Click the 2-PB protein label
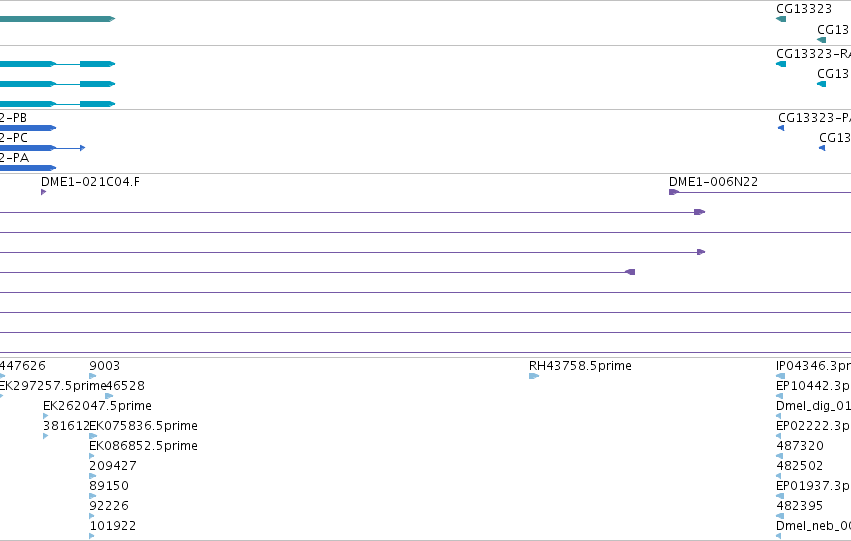Screen dimensions: 851x541 pos(13,118)
